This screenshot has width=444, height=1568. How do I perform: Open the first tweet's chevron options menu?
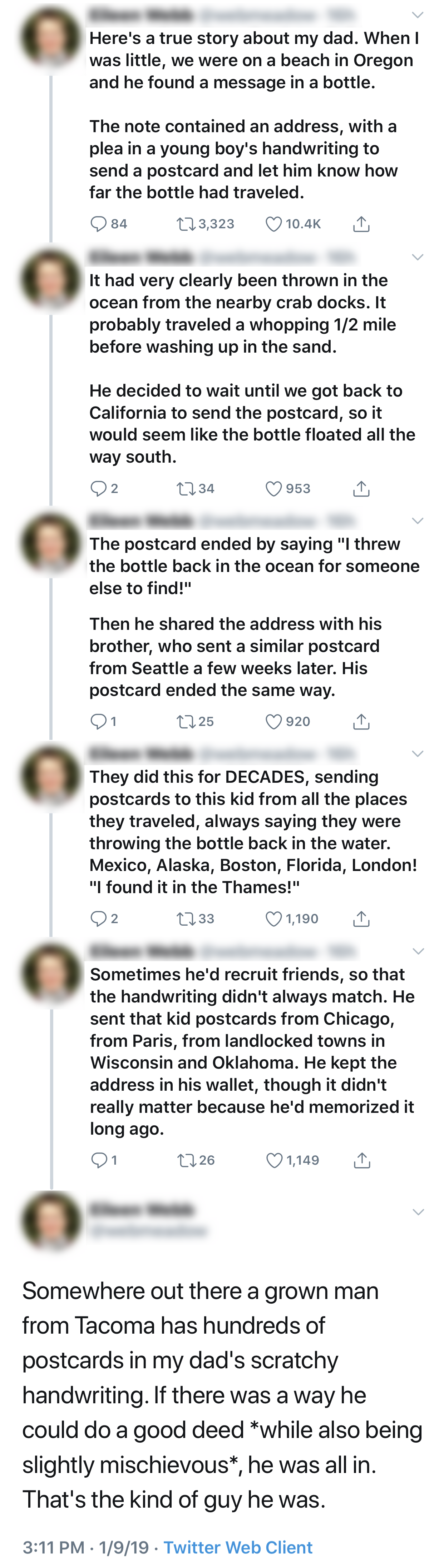click(x=418, y=15)
